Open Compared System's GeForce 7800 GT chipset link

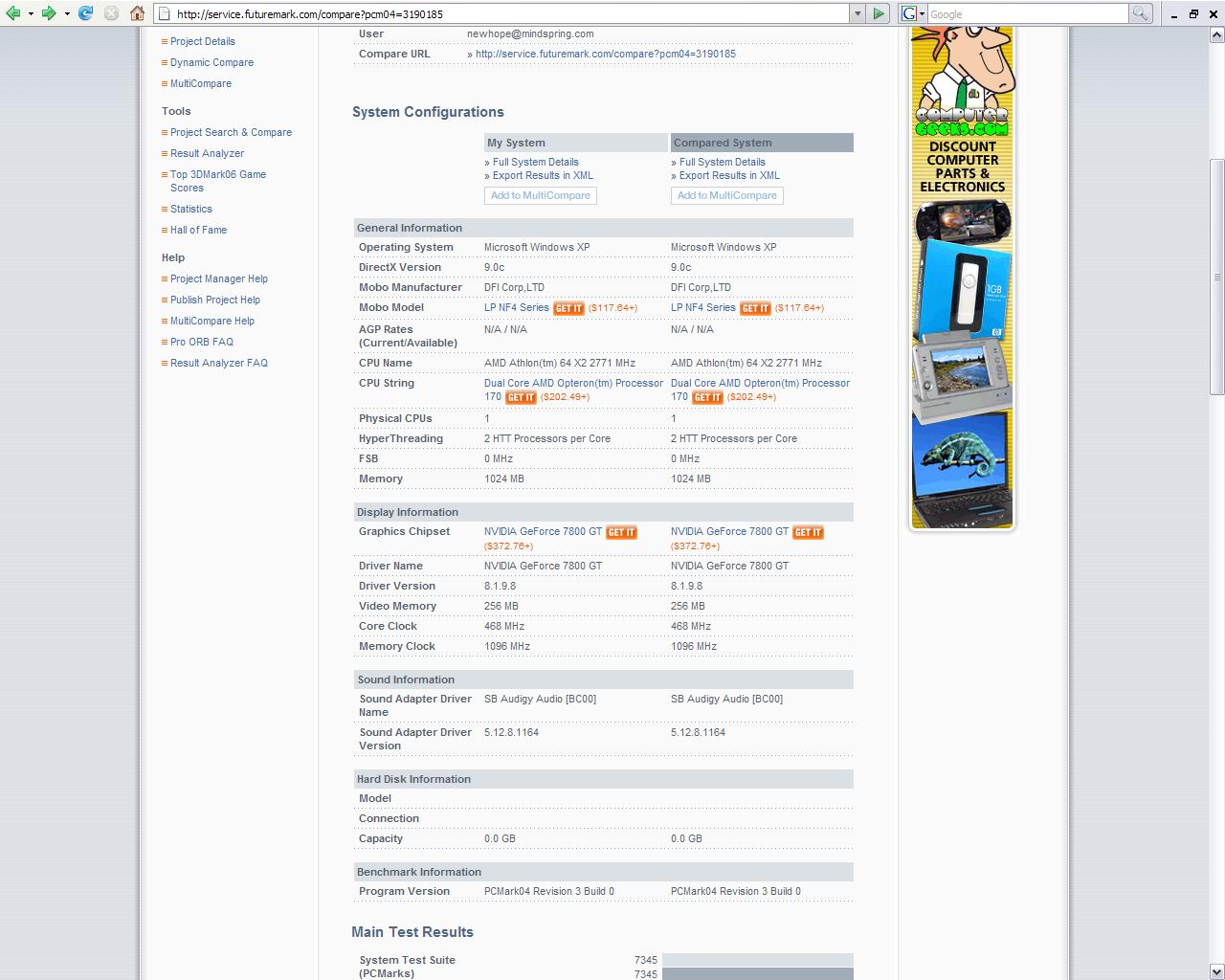pos(729,531)
